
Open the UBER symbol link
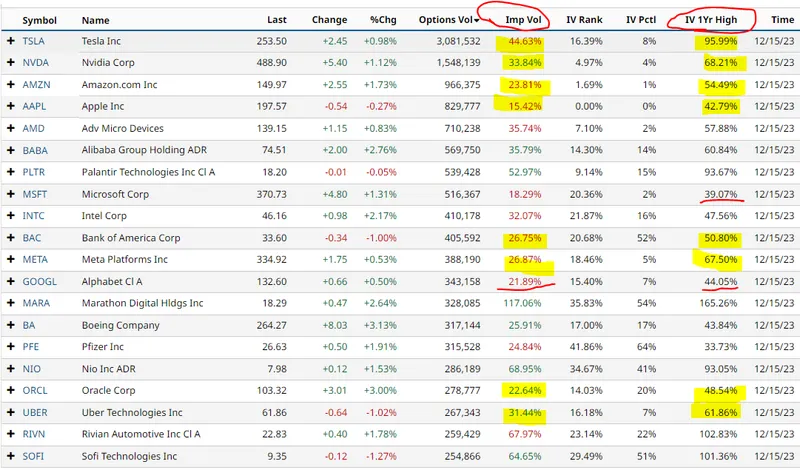click(35, 412)
